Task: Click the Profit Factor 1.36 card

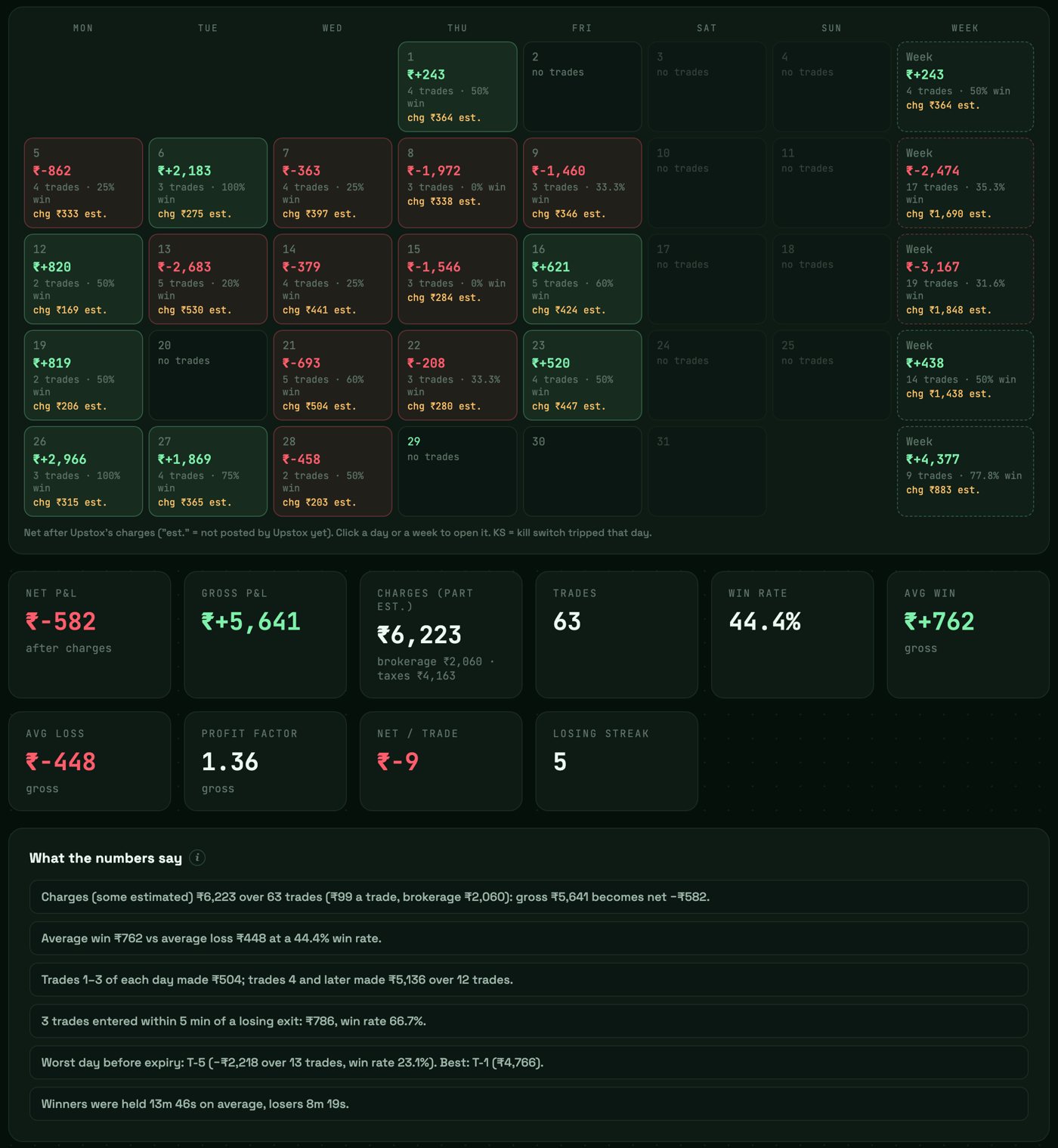Action: [x=265, y=761]
